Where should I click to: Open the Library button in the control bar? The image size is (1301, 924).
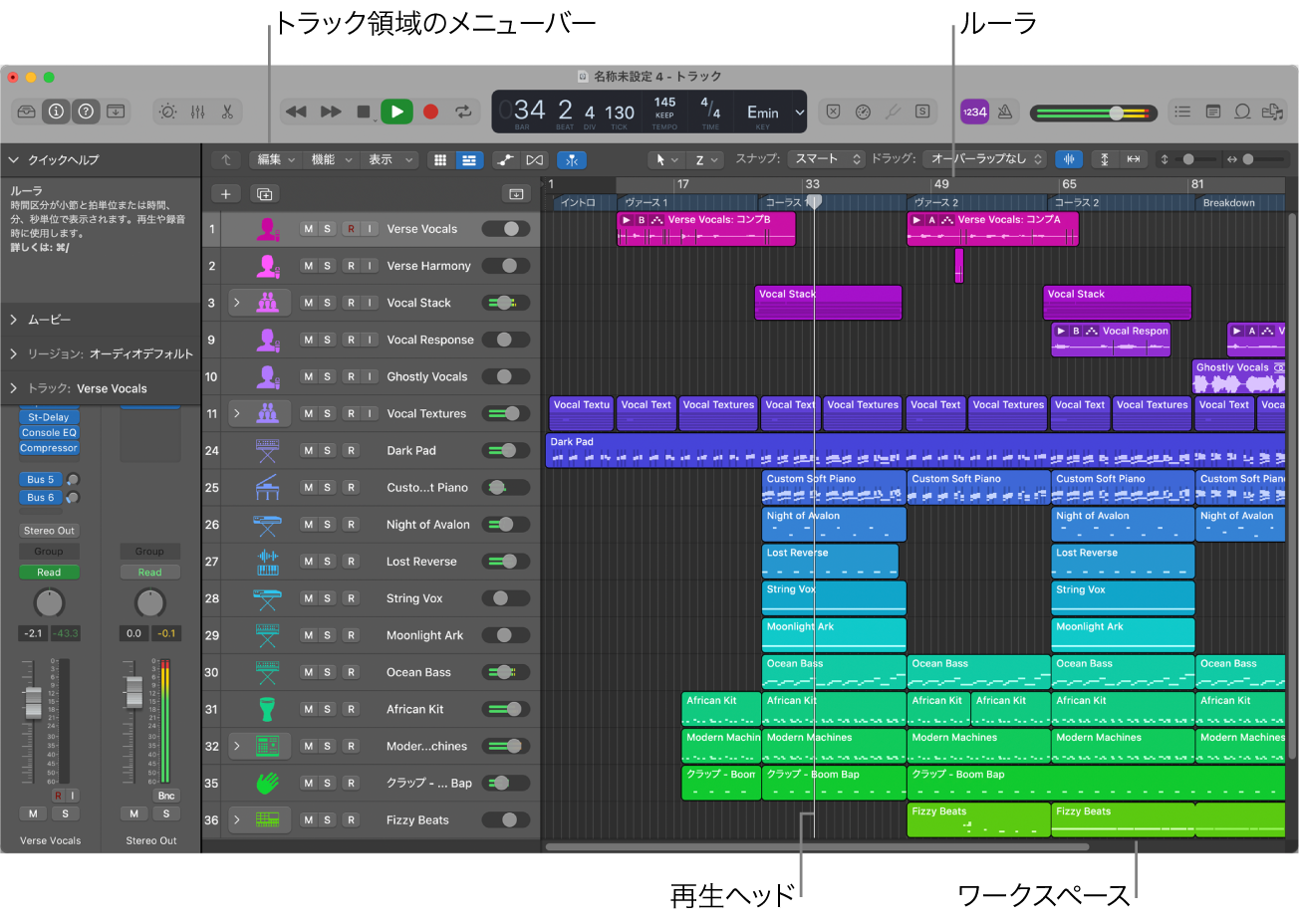point(27,112)
